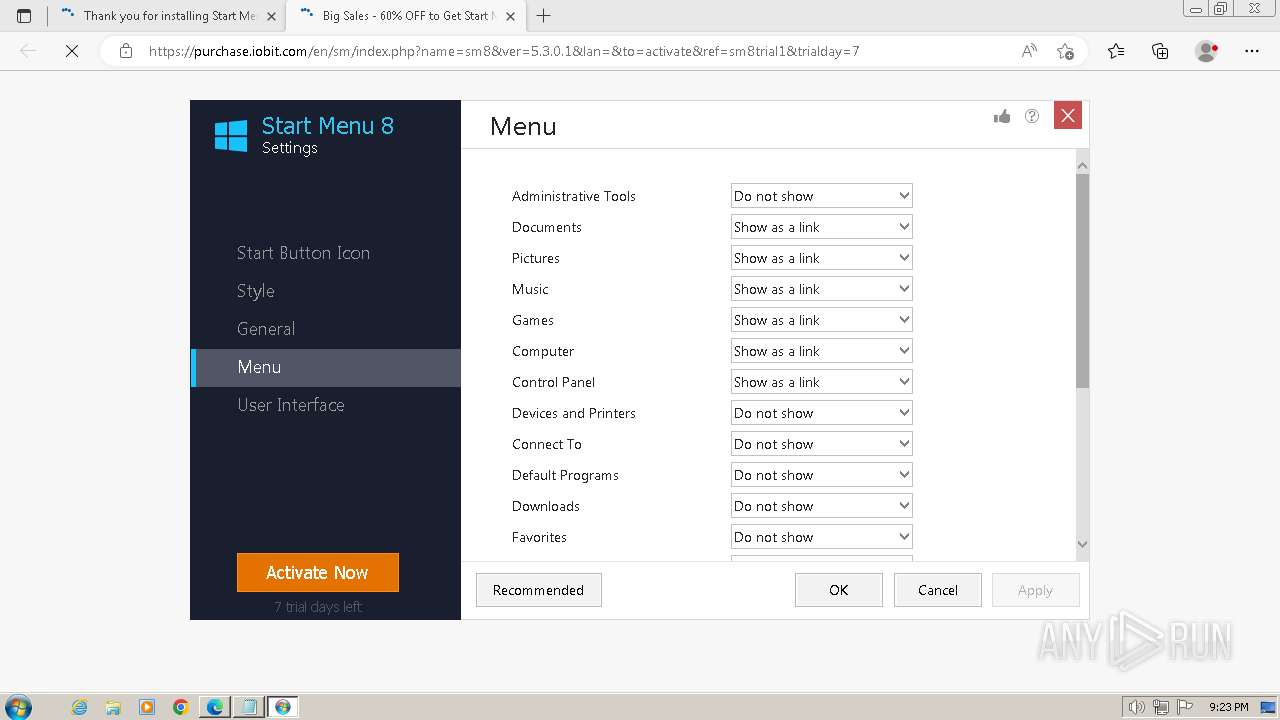Expand Computer display dropdown
This screenshot has height=720, width=1280.
click(x=821, y=351)
